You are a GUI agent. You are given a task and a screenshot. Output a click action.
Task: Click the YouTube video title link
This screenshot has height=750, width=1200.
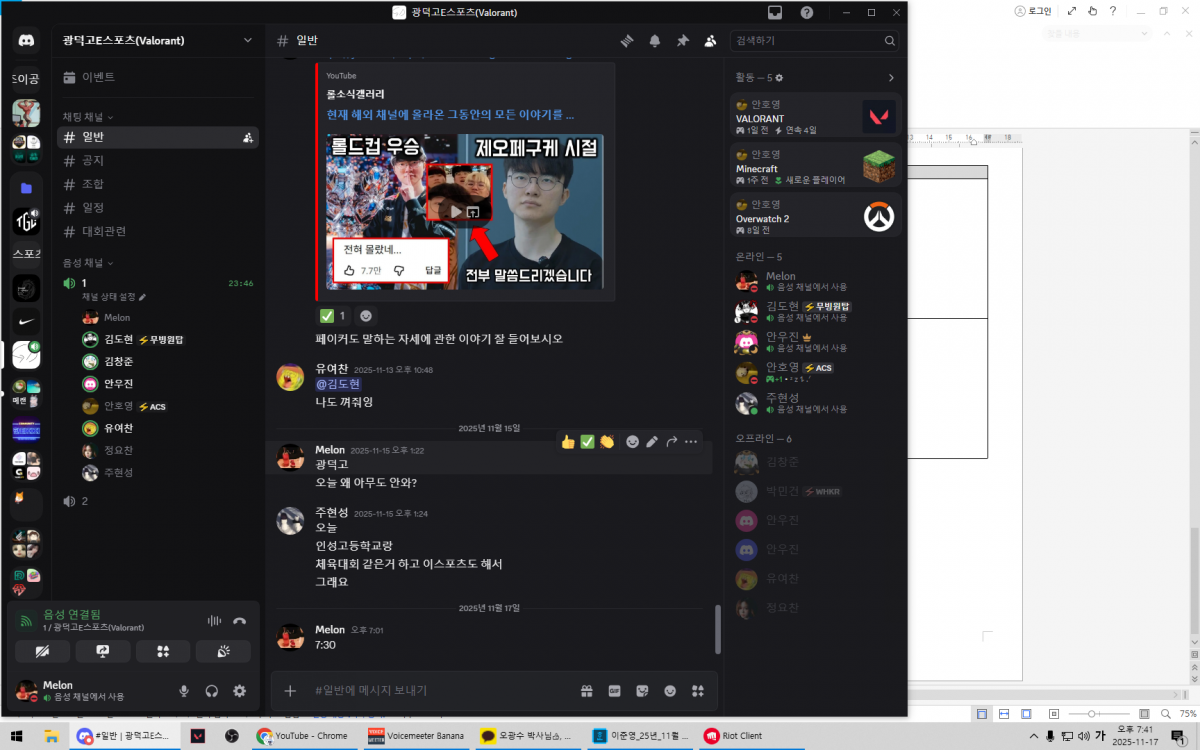tap(450, 114)
